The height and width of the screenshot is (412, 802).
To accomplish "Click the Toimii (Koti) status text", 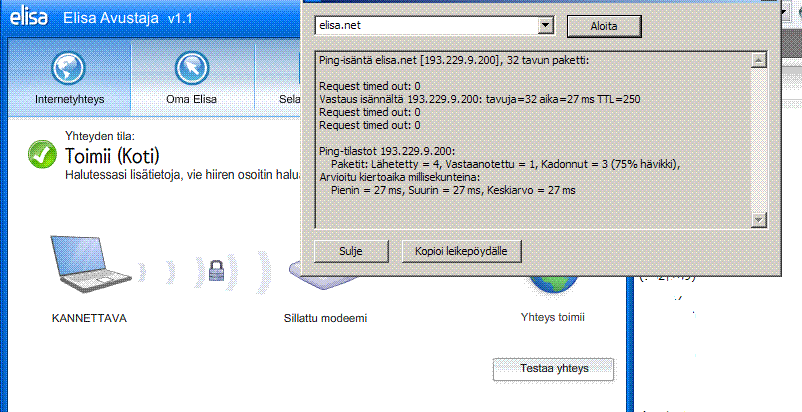I will 113,155.
